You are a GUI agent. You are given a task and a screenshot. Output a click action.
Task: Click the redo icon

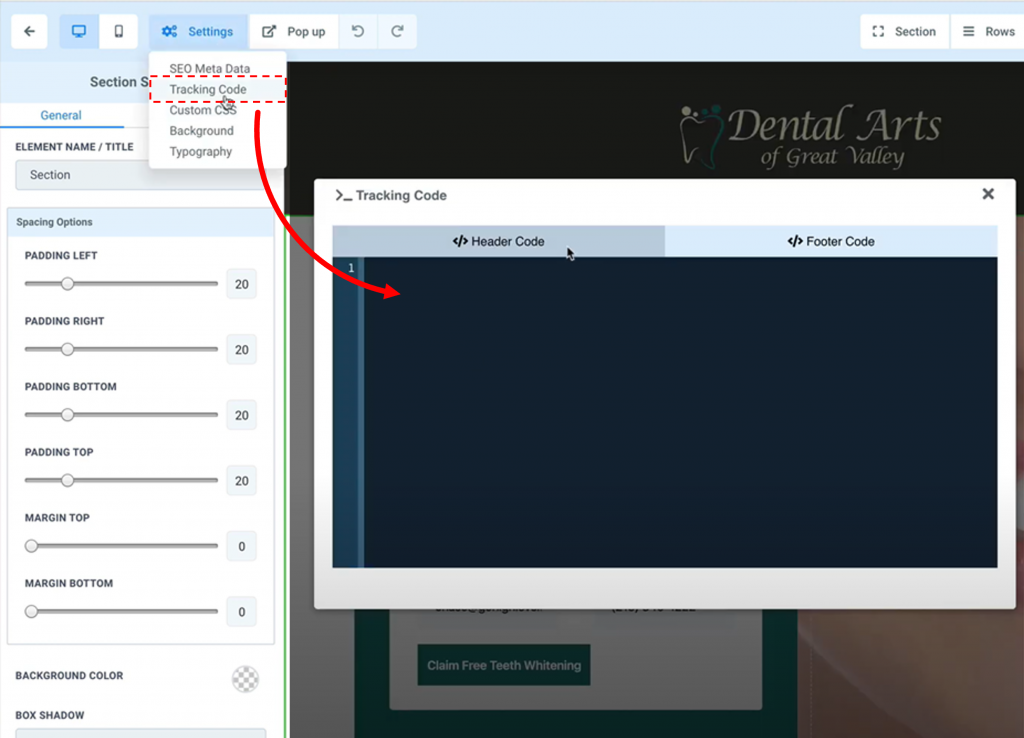click(397, 31)
